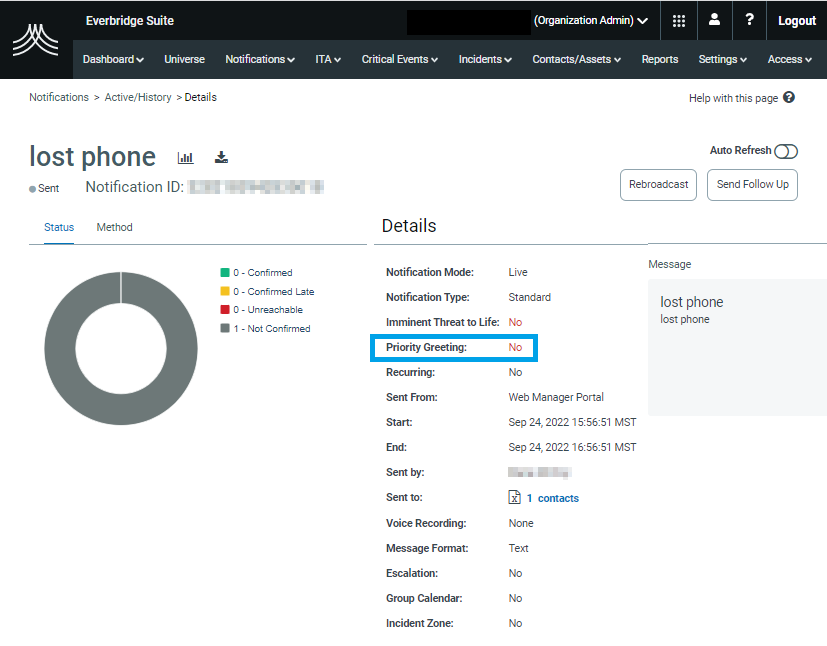
Task: Click the Active/History breadcrumb link
Action: (138, 98)
